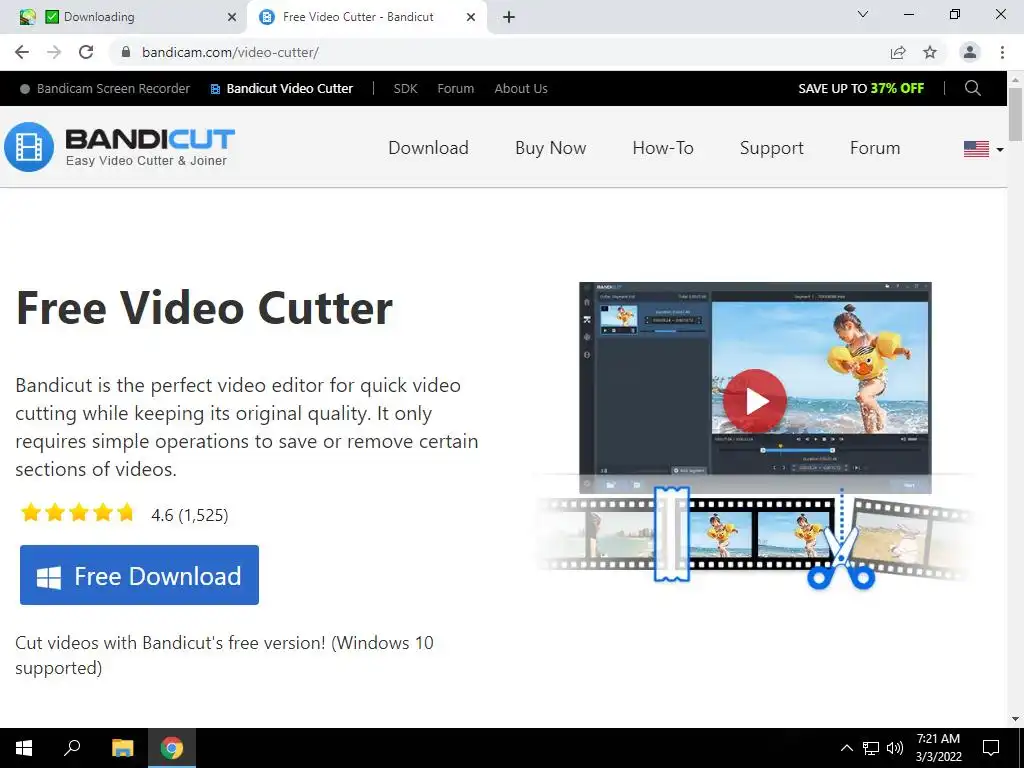Viewport: 1024px width, 768px height.
Task: Go to the SDK page
Action: tap(405, 88)
